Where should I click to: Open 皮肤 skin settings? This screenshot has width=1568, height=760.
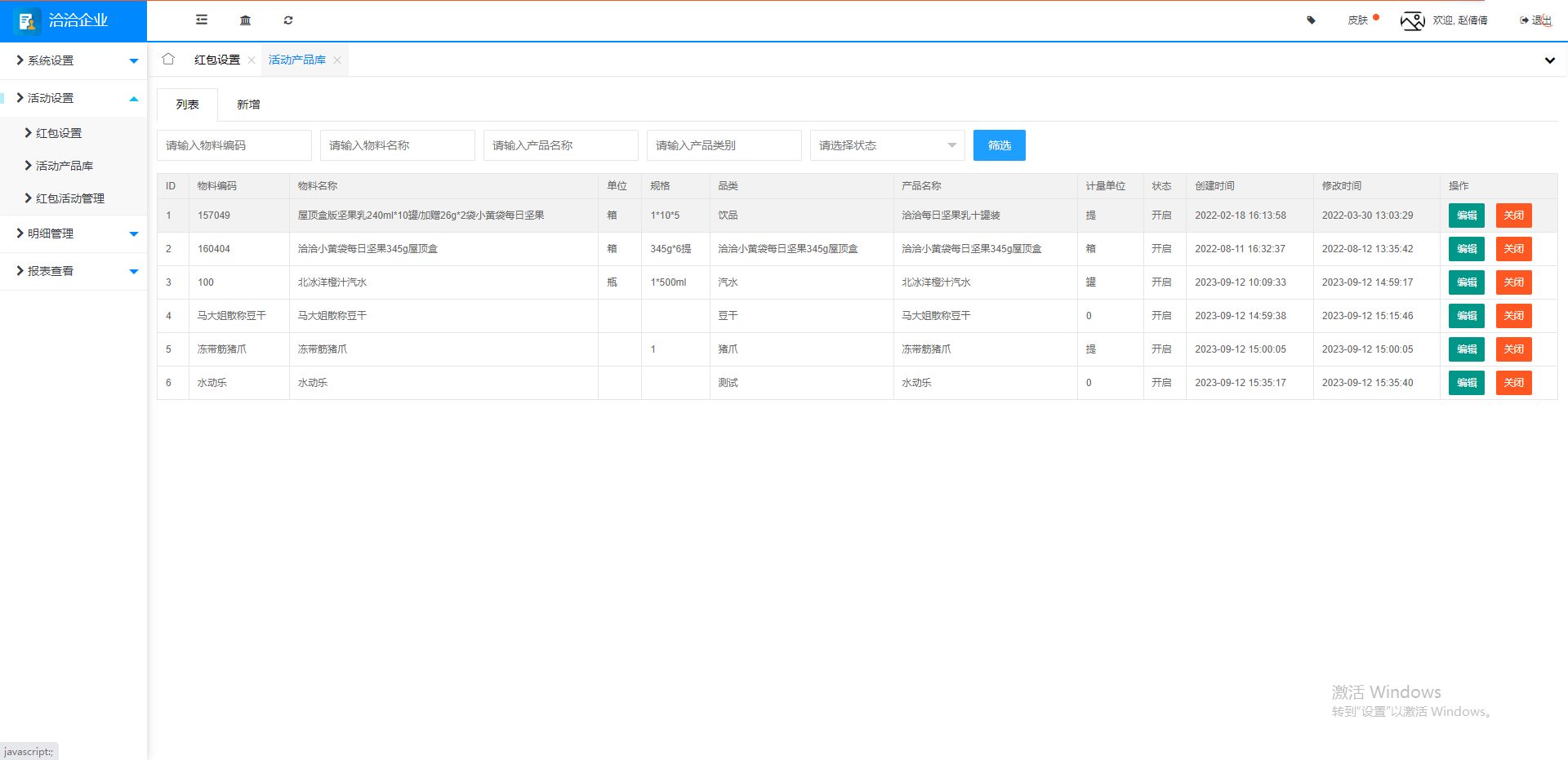[1359, 20]
